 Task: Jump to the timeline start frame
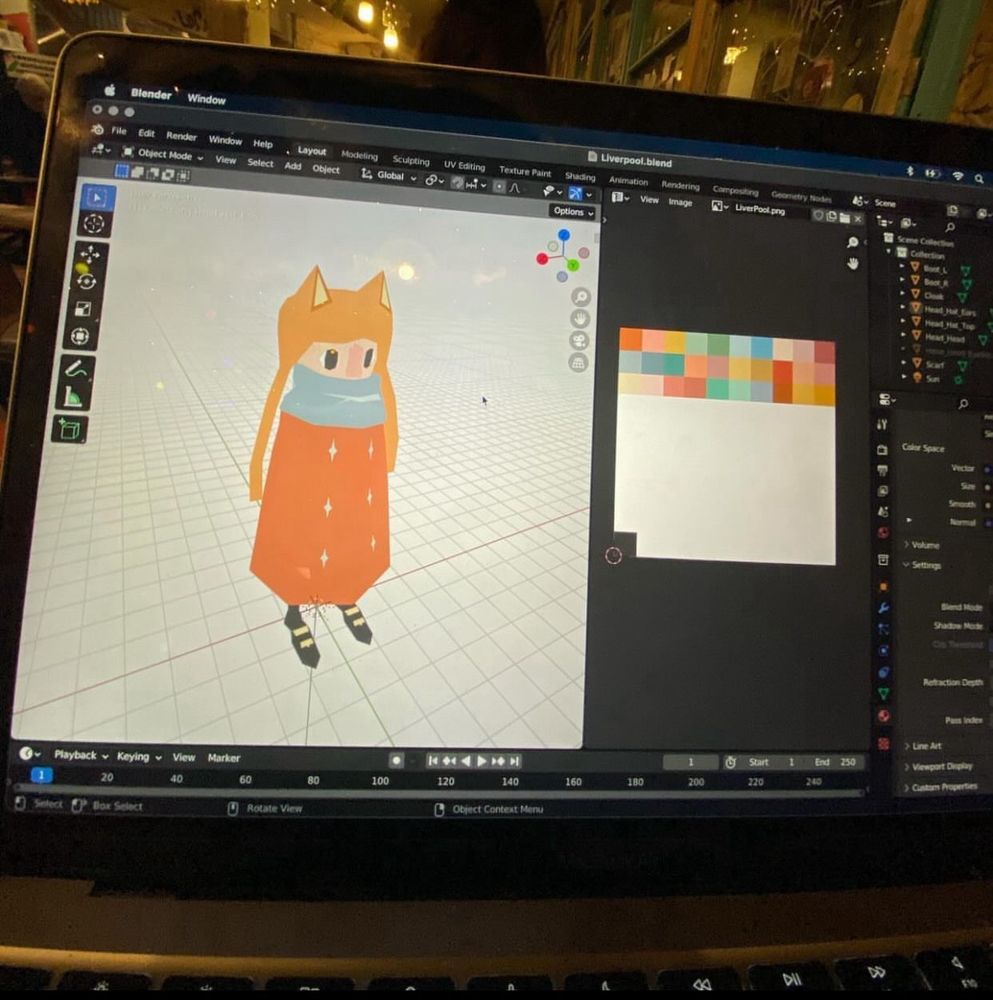(432, 760)
